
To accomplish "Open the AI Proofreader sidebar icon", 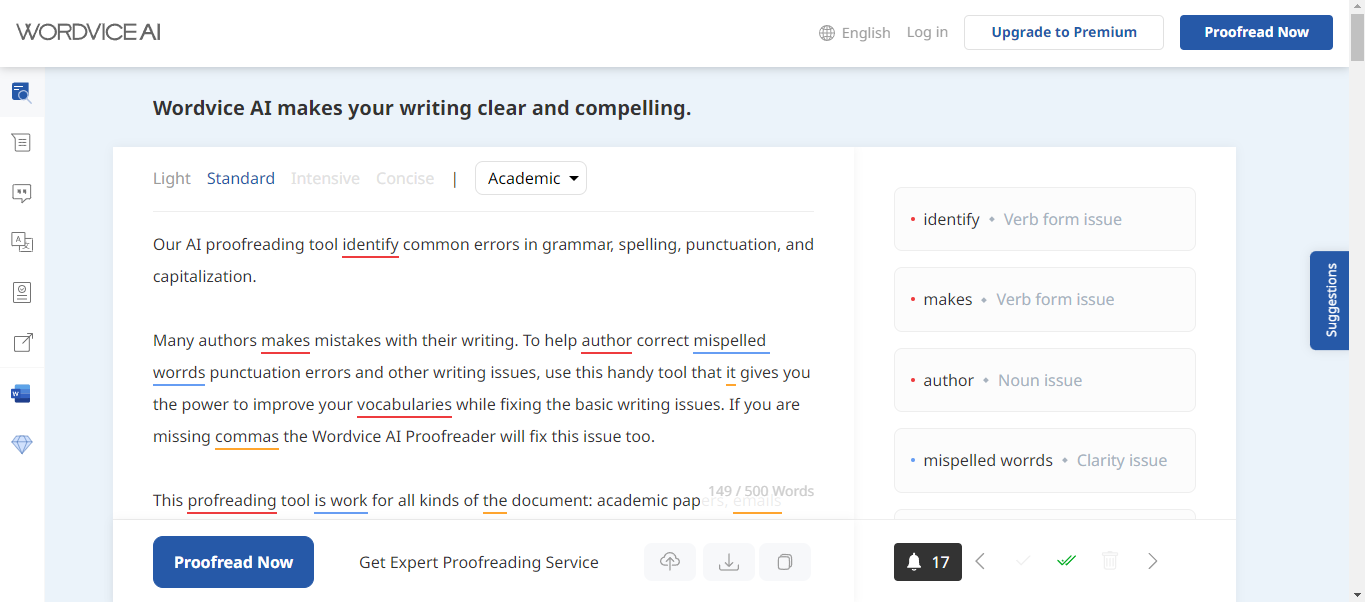I will (x=22, y=93).
